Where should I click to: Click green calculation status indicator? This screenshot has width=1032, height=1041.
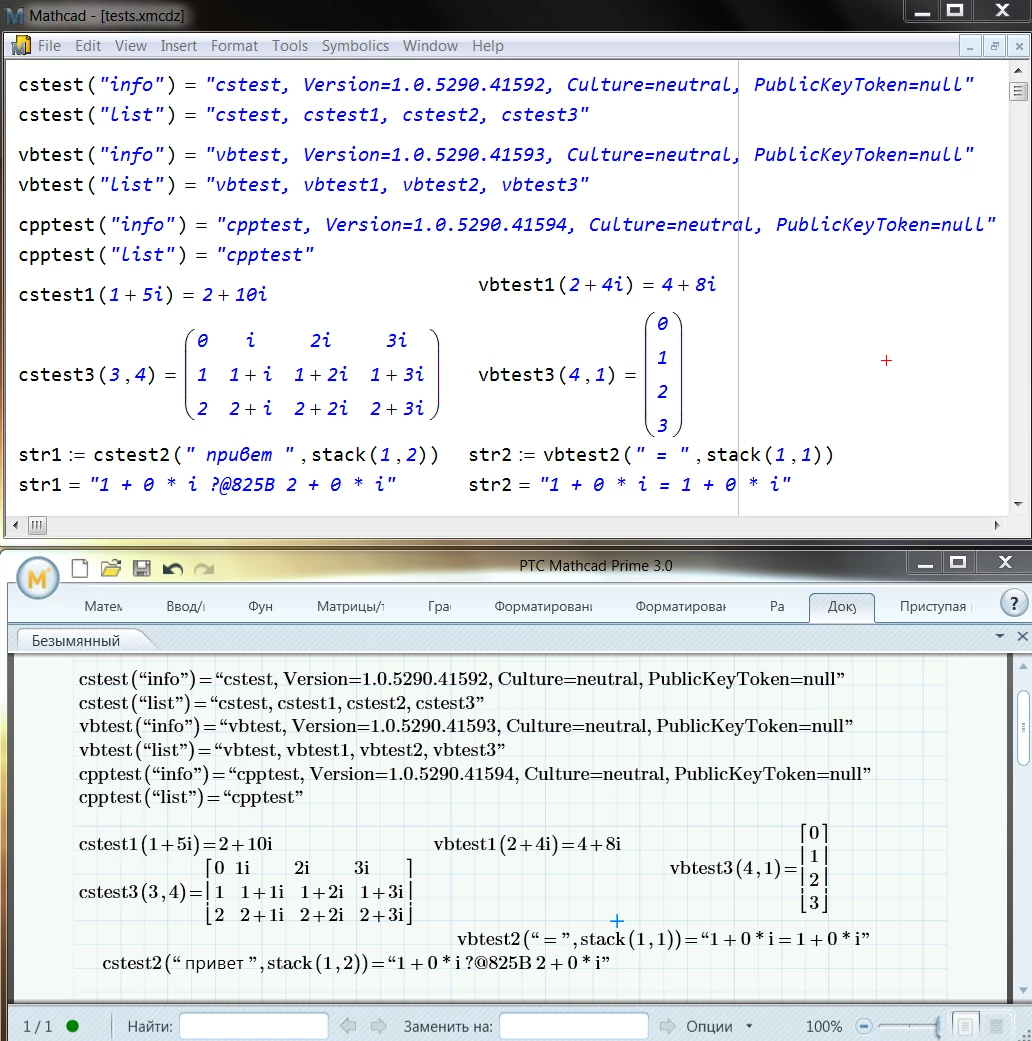coord(72,1026)
